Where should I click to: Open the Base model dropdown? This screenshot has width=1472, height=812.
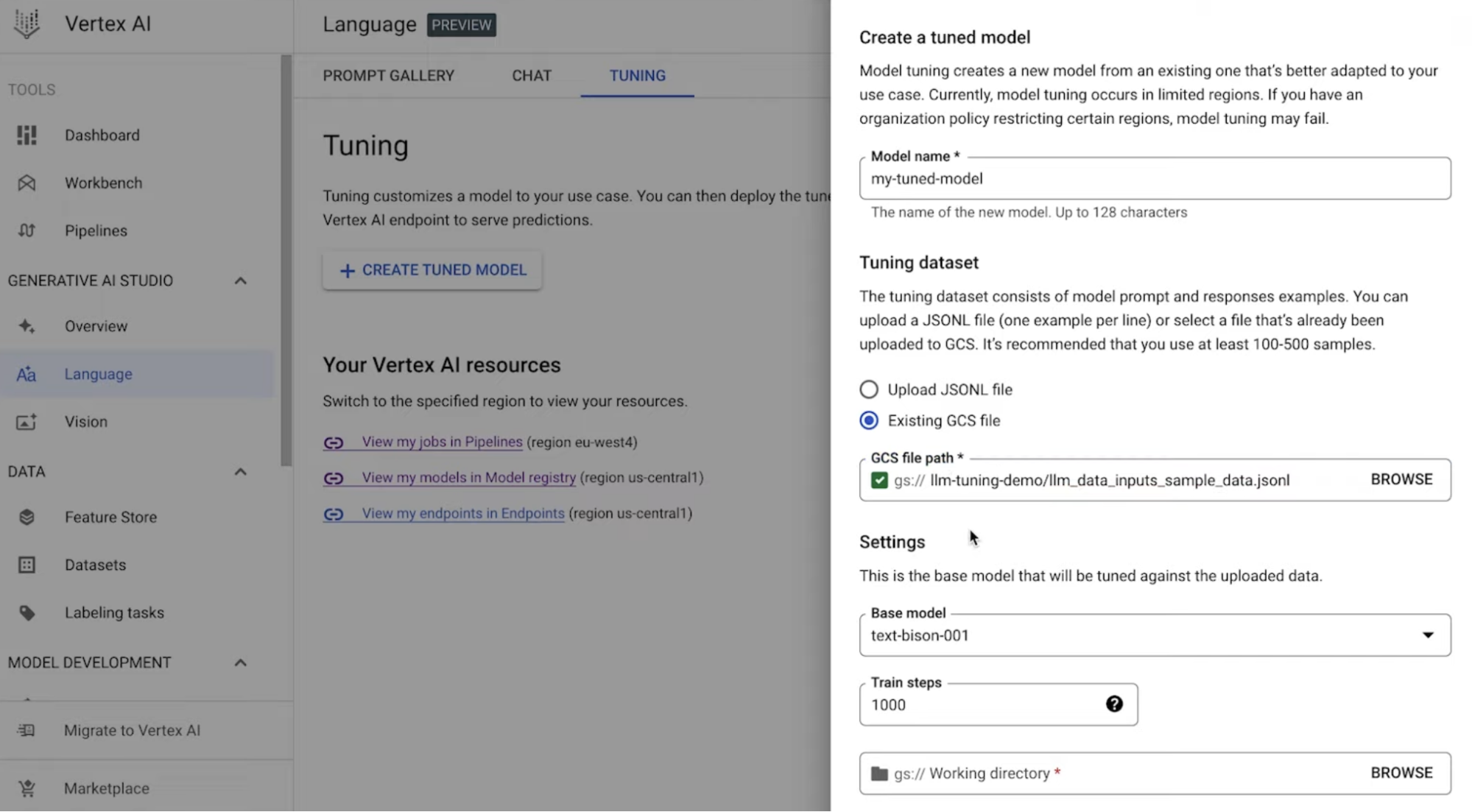(1155, 635)
